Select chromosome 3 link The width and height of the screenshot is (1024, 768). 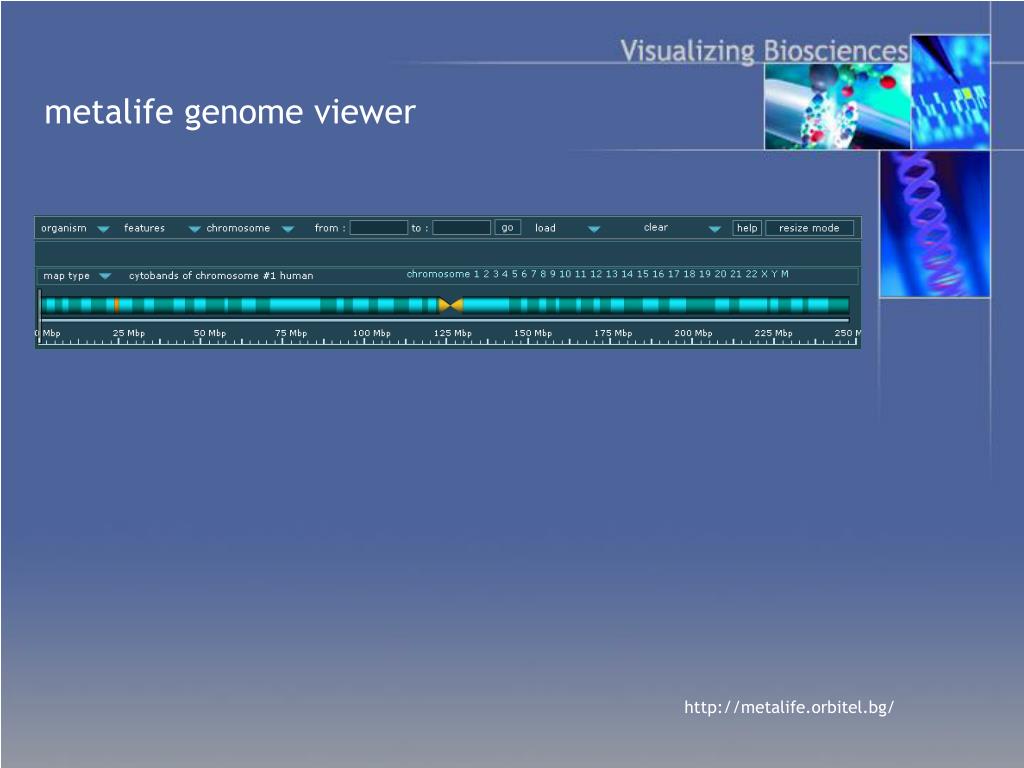[496, 274]
